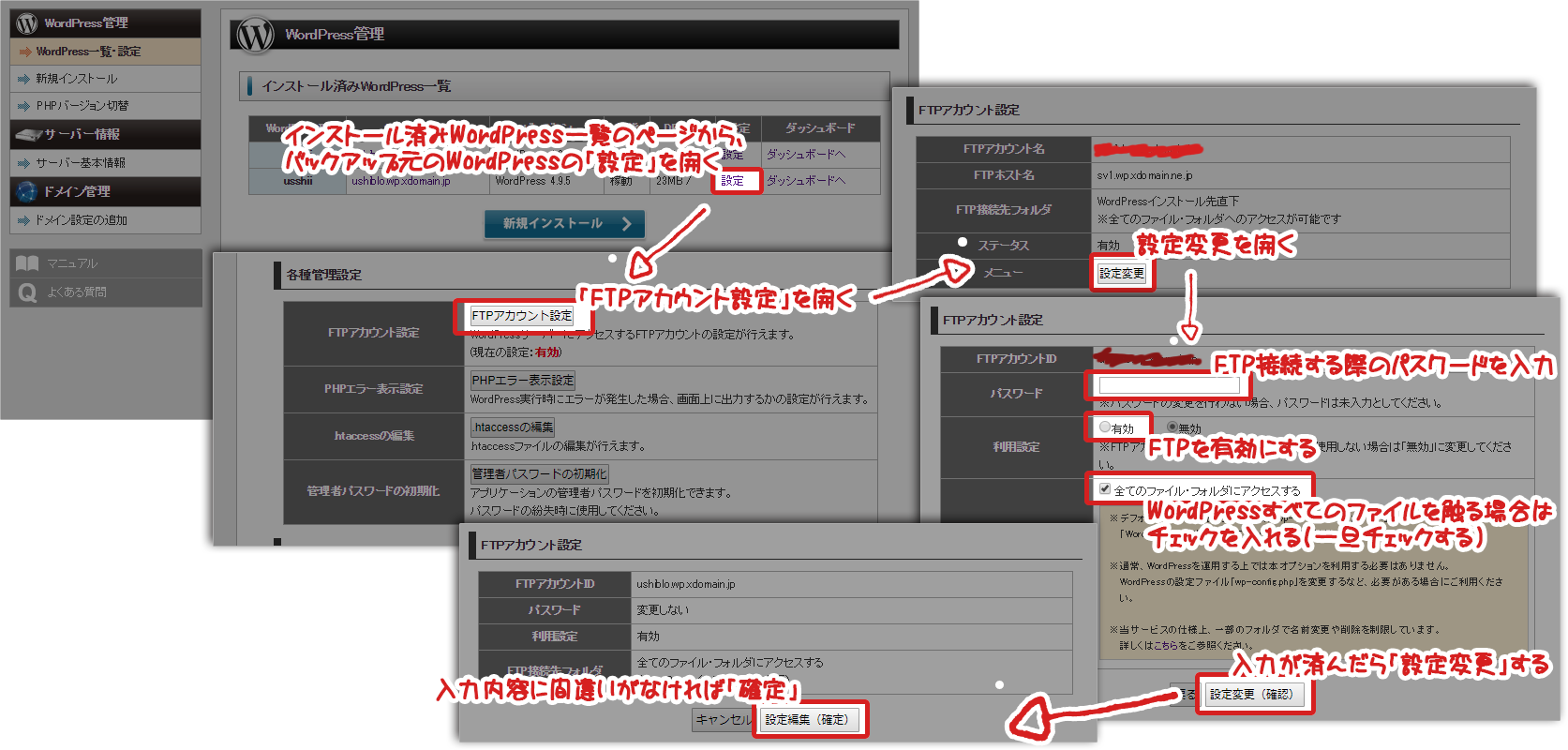Screen dimensions: 1568x750
Task: Click the globe icon beside ドメイン管理
Action: 27,191
